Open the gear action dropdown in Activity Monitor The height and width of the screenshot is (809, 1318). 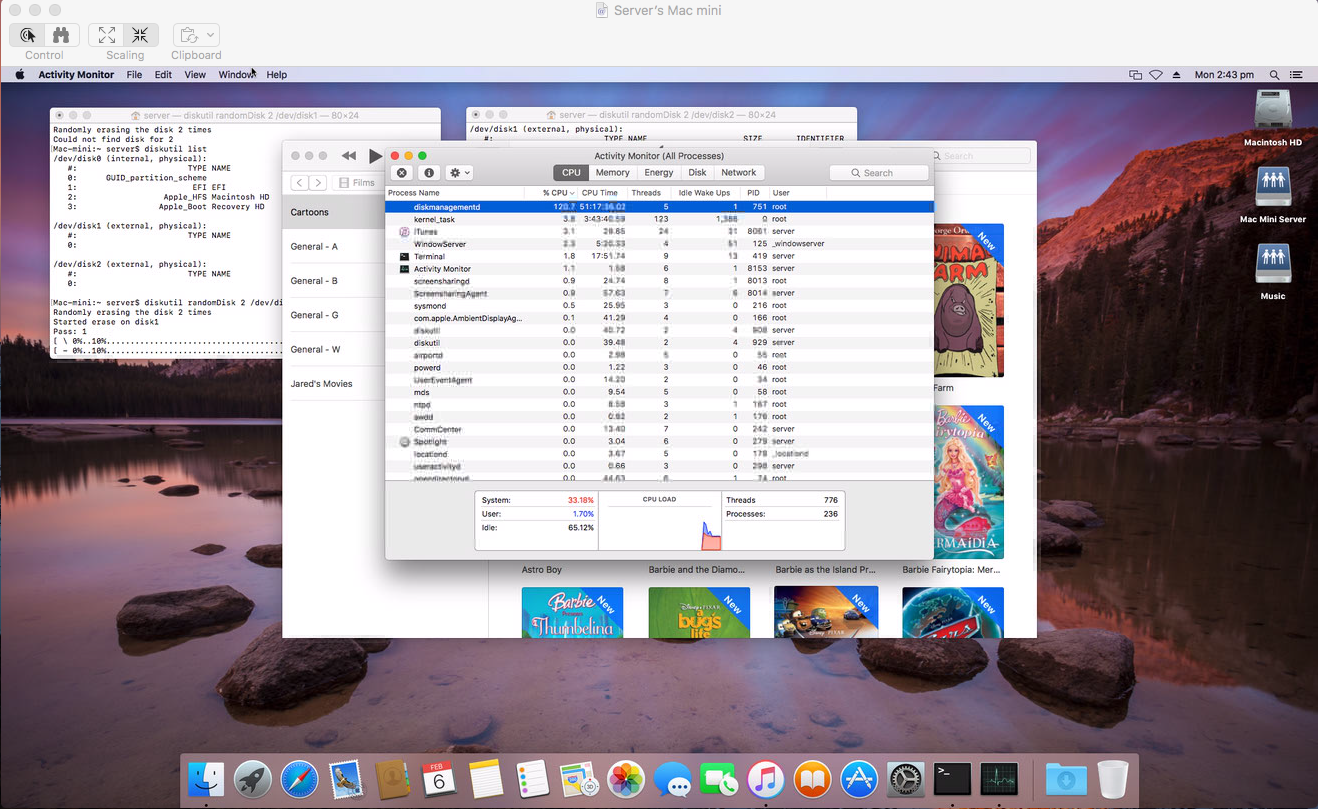tap(459, 173)
